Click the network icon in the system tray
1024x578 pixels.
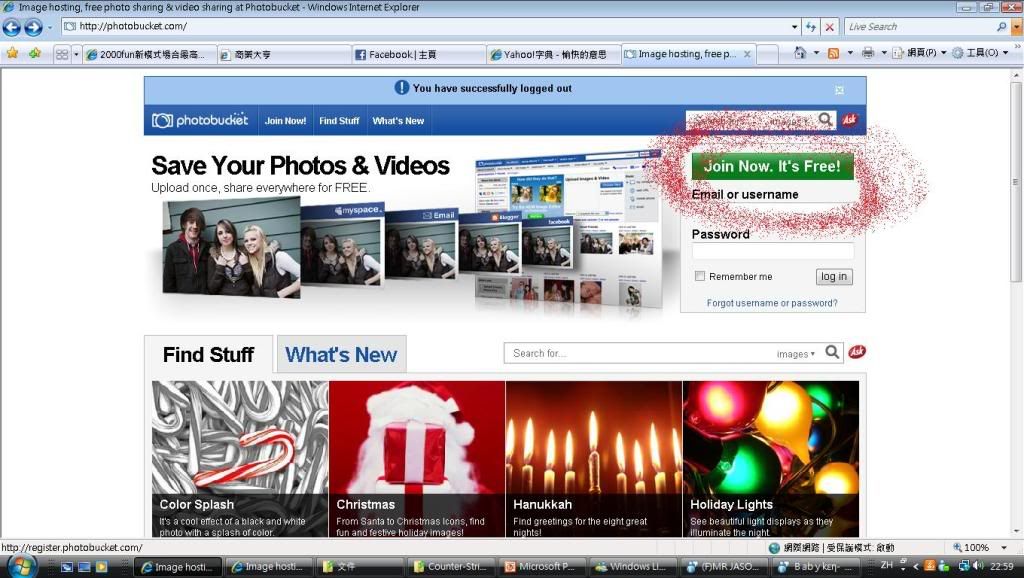click(963, 566)
